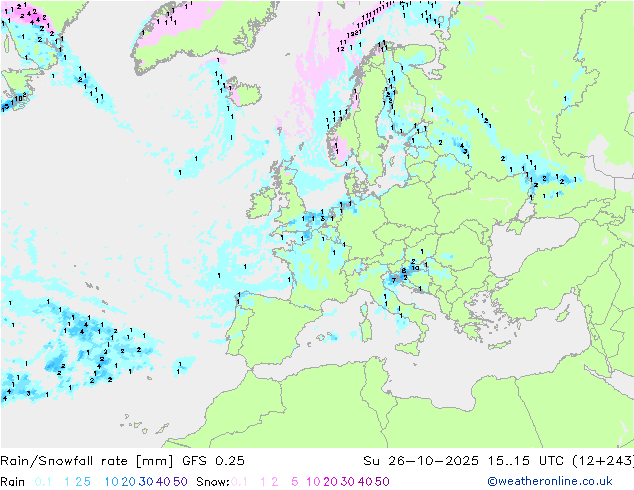Select the Snow legend value 50
The height and width of the screenshot is (490, 634).
383,482
